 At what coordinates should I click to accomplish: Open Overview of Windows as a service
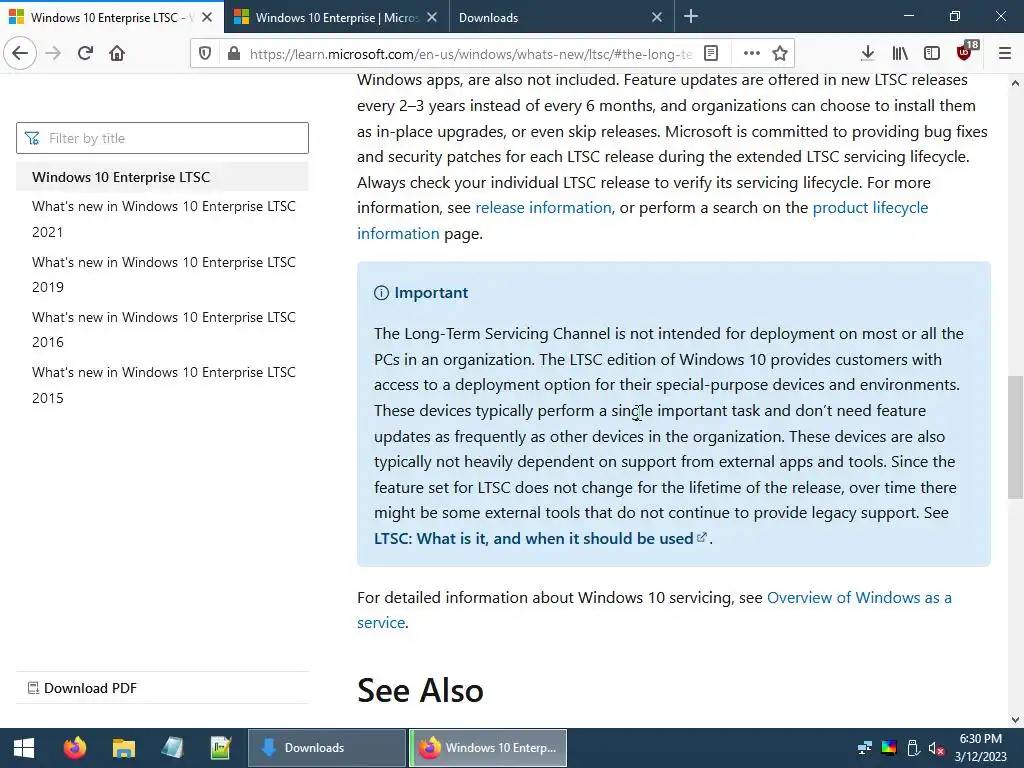tap(859, 598)
